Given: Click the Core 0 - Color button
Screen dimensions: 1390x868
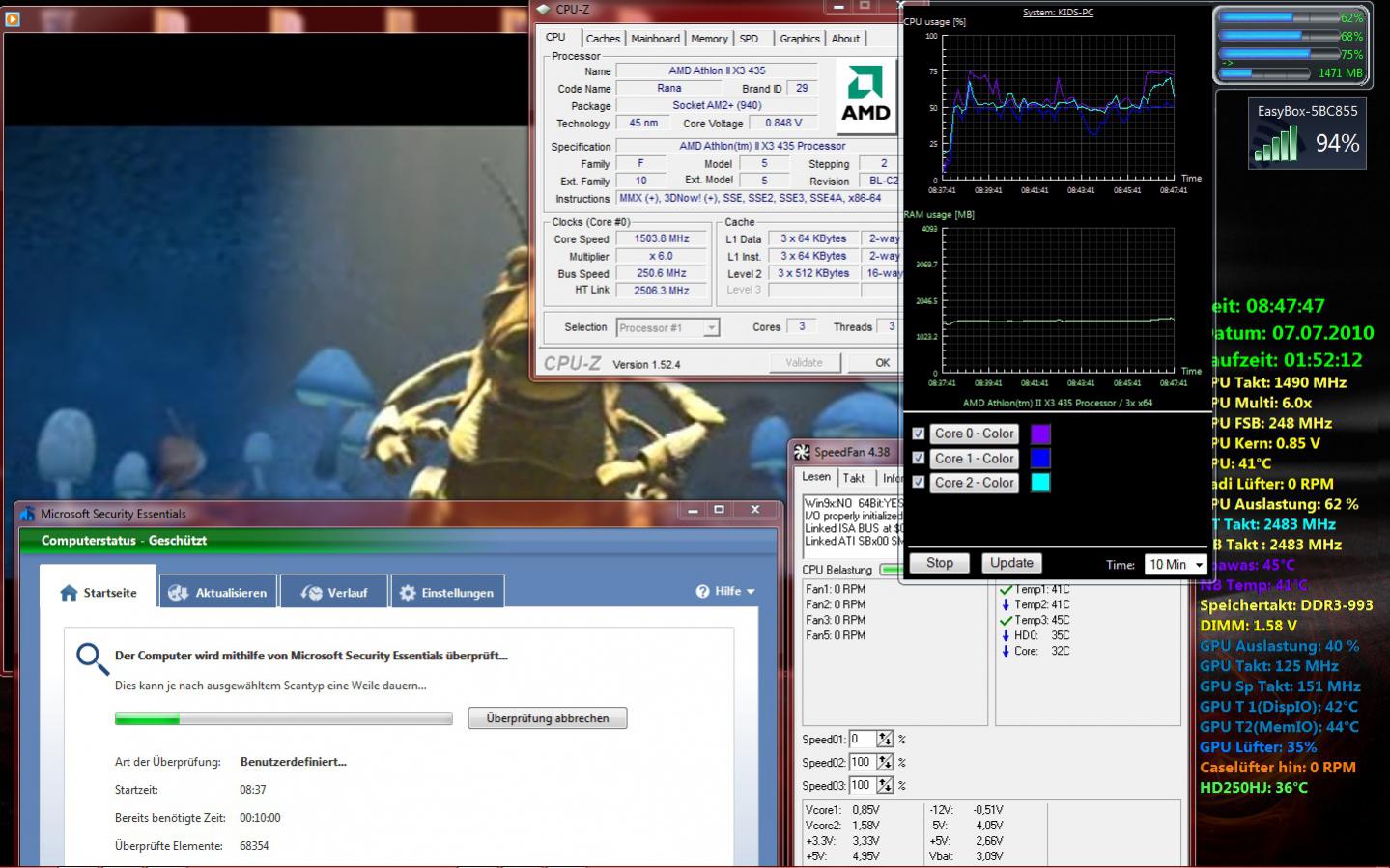Looking at the screenshot, I should pos(974,434).
